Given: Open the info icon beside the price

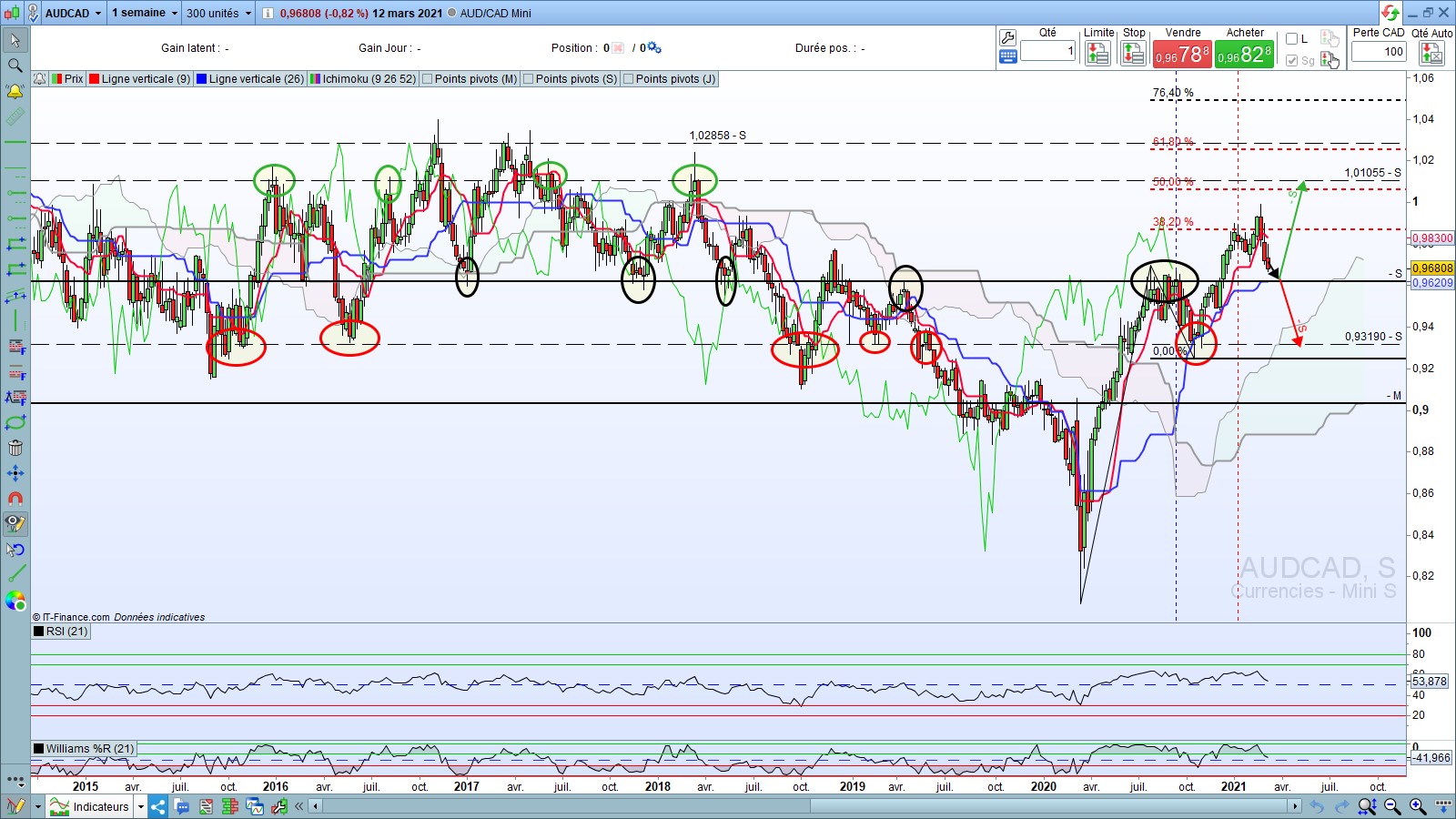Looking at the screenshot, I should pyautogui.click(x=268, y=13).
